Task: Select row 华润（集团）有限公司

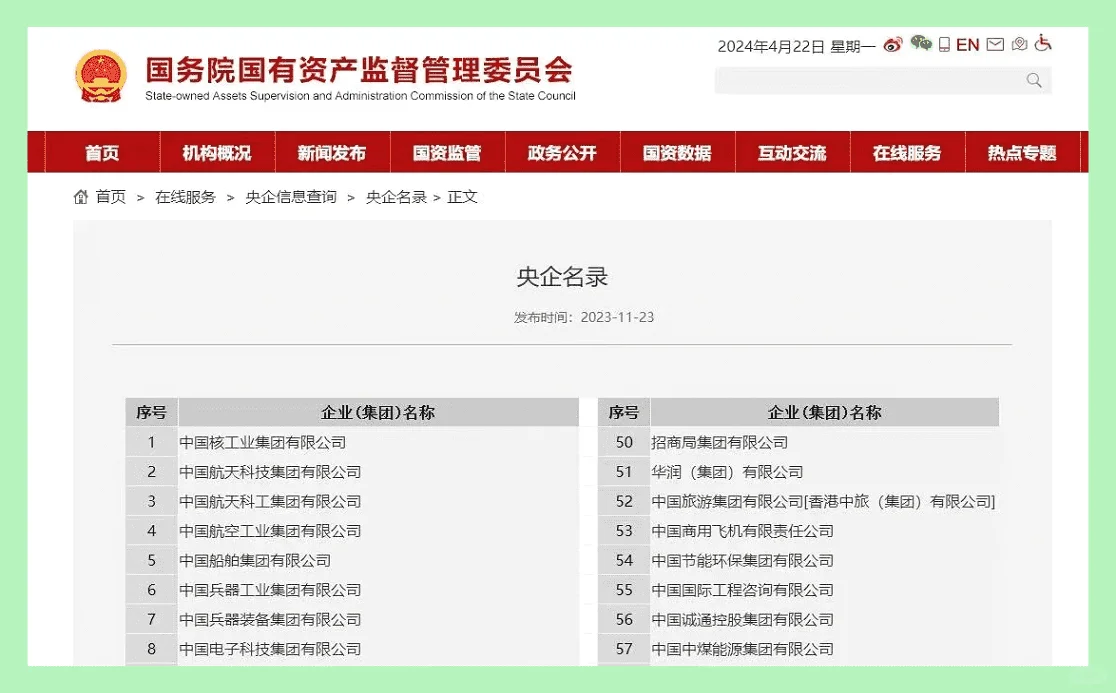Action: coord(799,472)
